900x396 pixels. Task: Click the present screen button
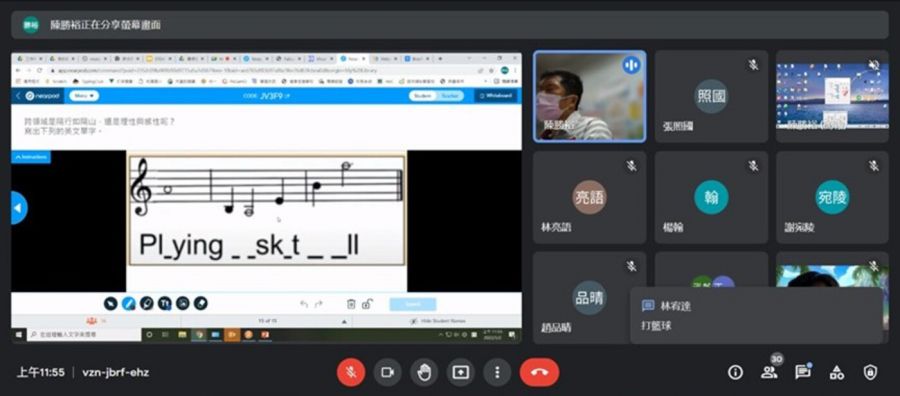[460, 372]
